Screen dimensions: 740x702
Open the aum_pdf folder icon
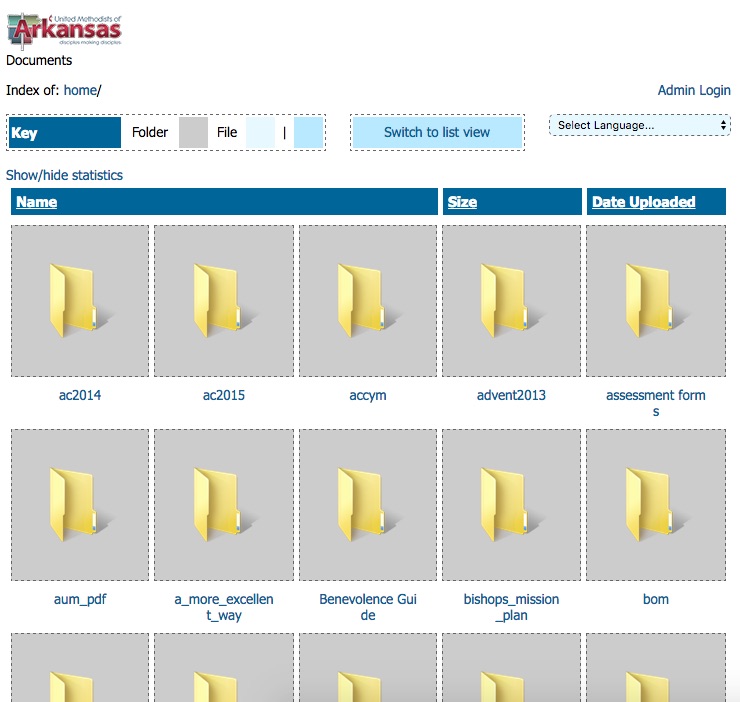tap(80, 505)
